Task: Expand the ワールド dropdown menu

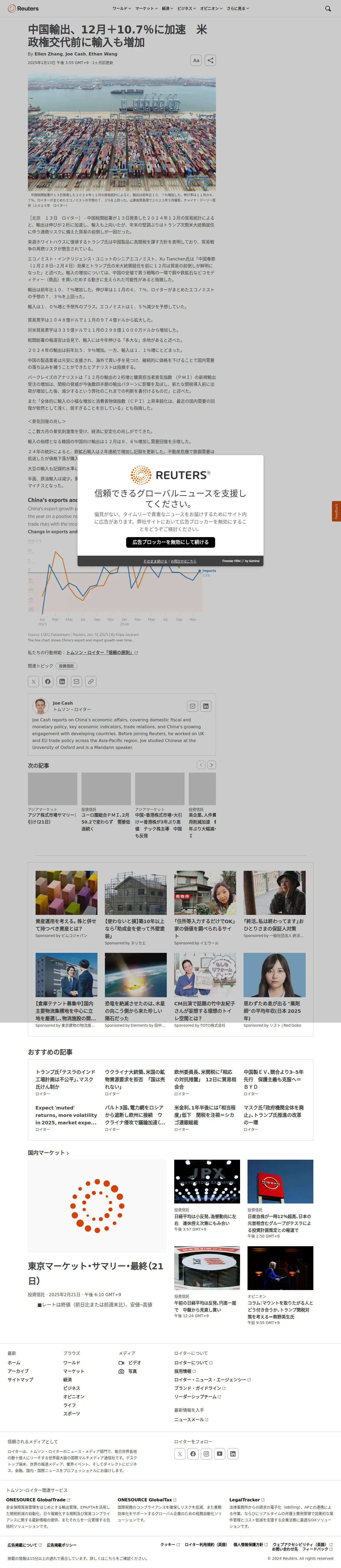Action: [121, 8]
